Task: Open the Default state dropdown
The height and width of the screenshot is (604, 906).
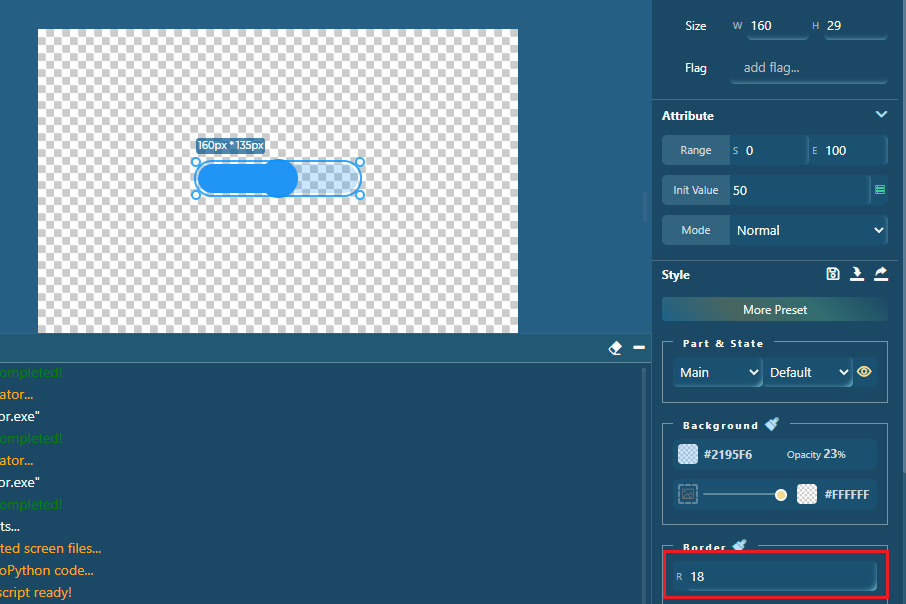Action: 808,373
